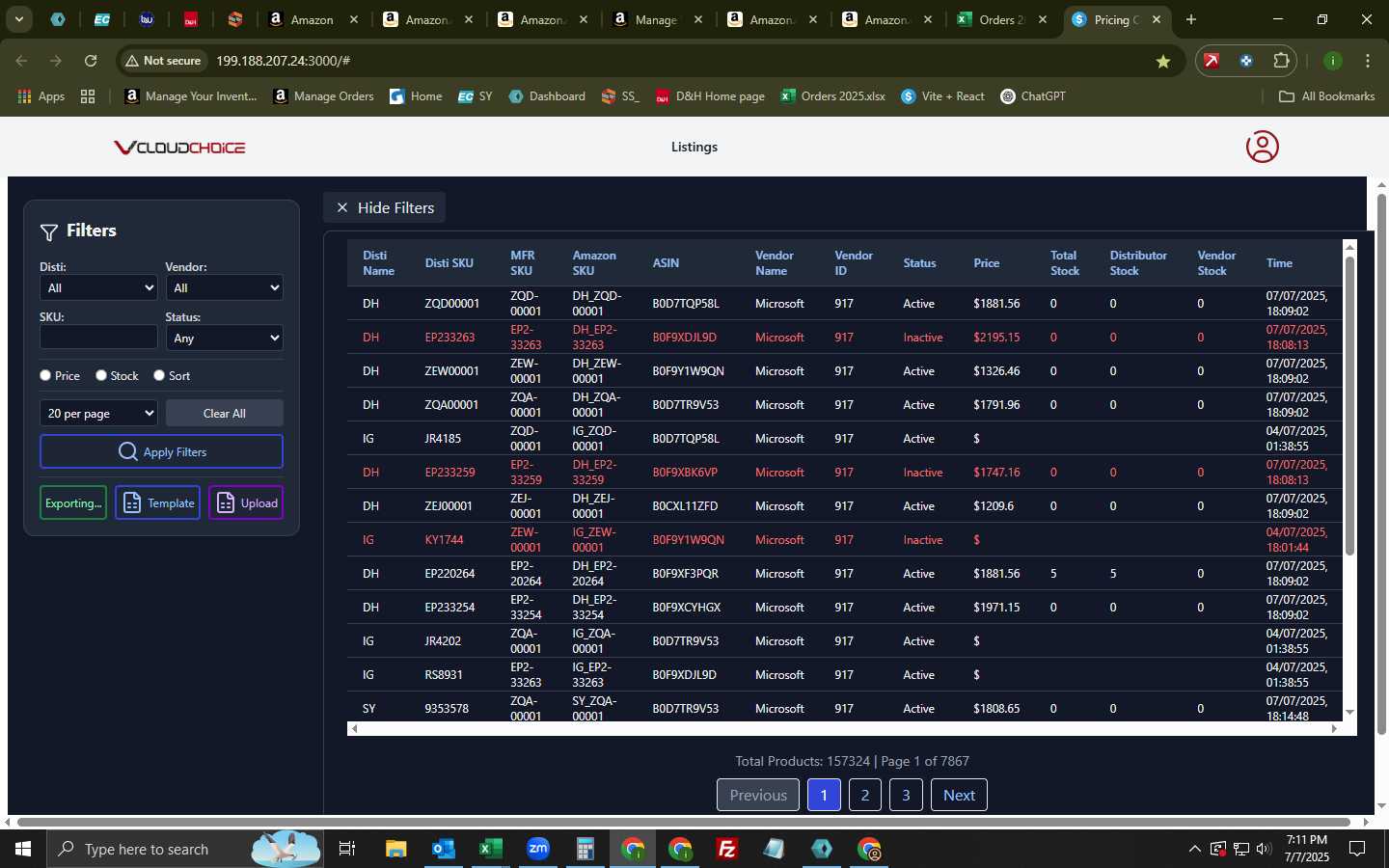Open the Apps bookmark shortcut

coord(41,96)
